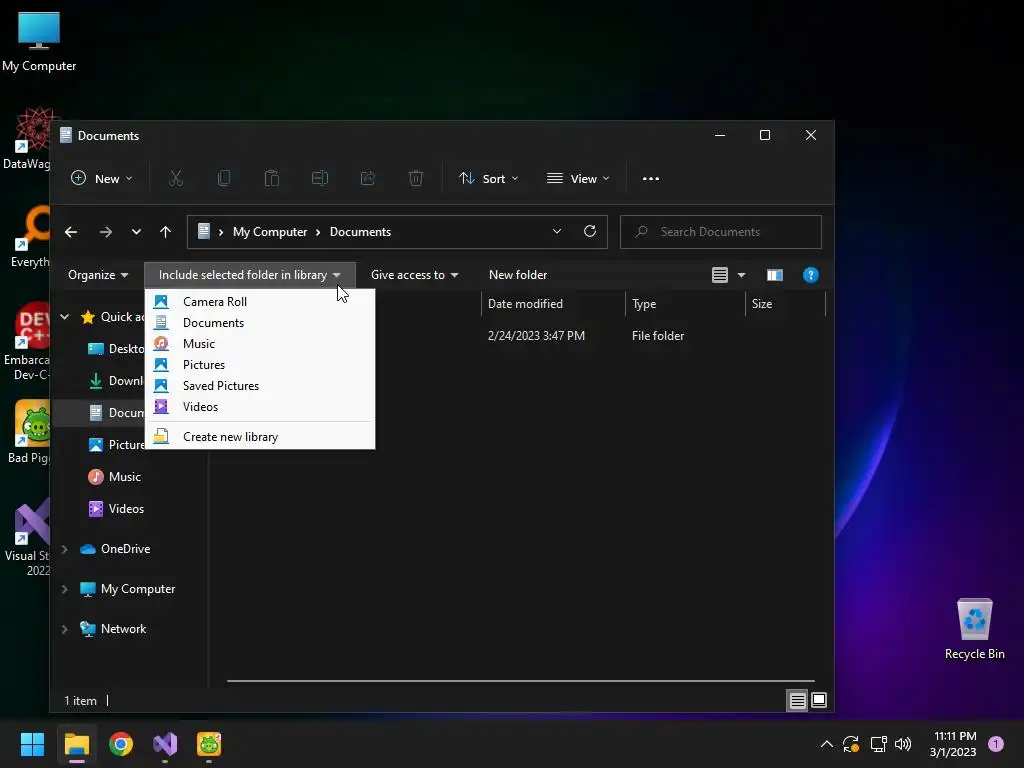Click the Cut scissors icon
This screenshot has width=1024, height=768.
[176, 178]
